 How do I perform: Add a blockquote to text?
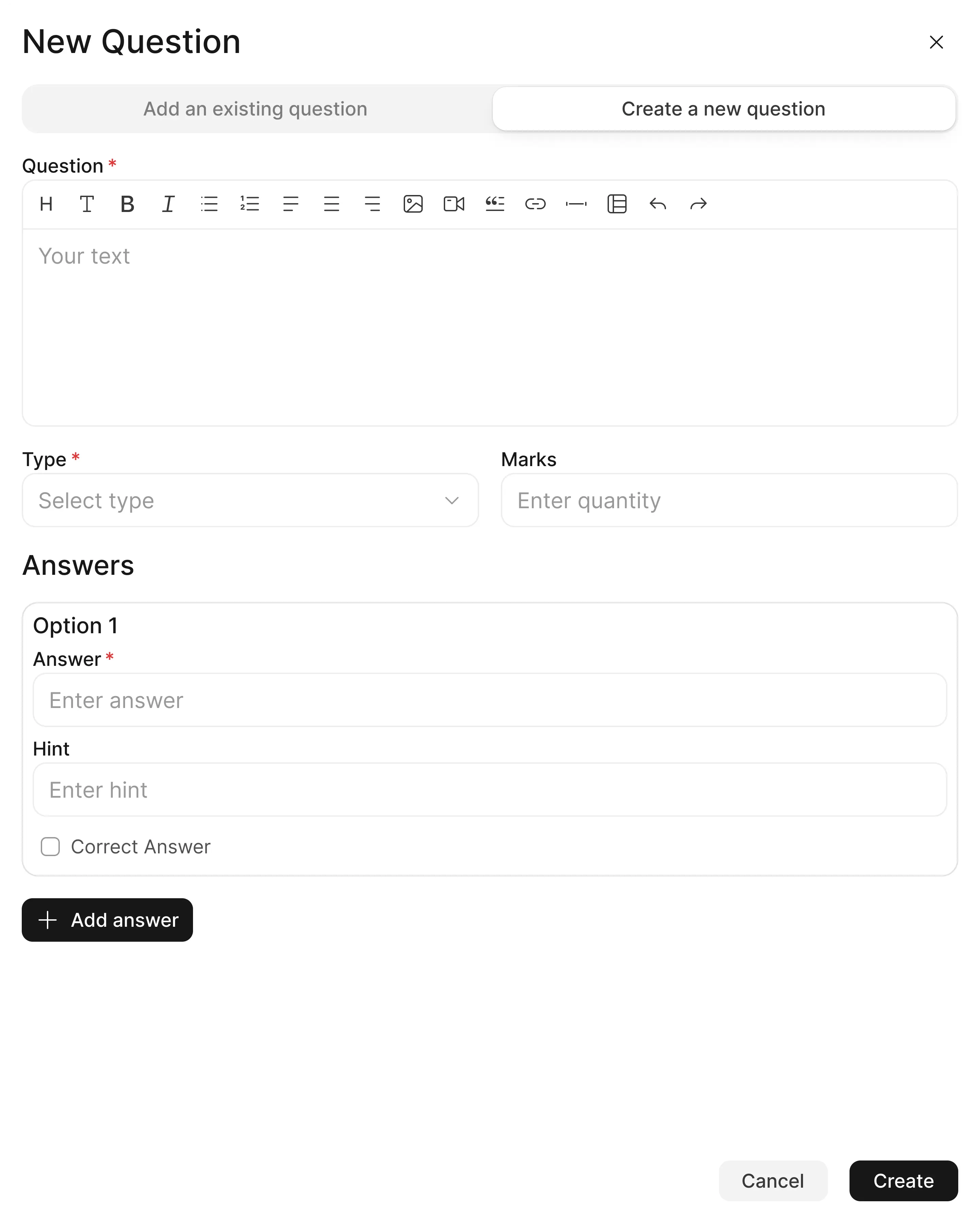495,203
